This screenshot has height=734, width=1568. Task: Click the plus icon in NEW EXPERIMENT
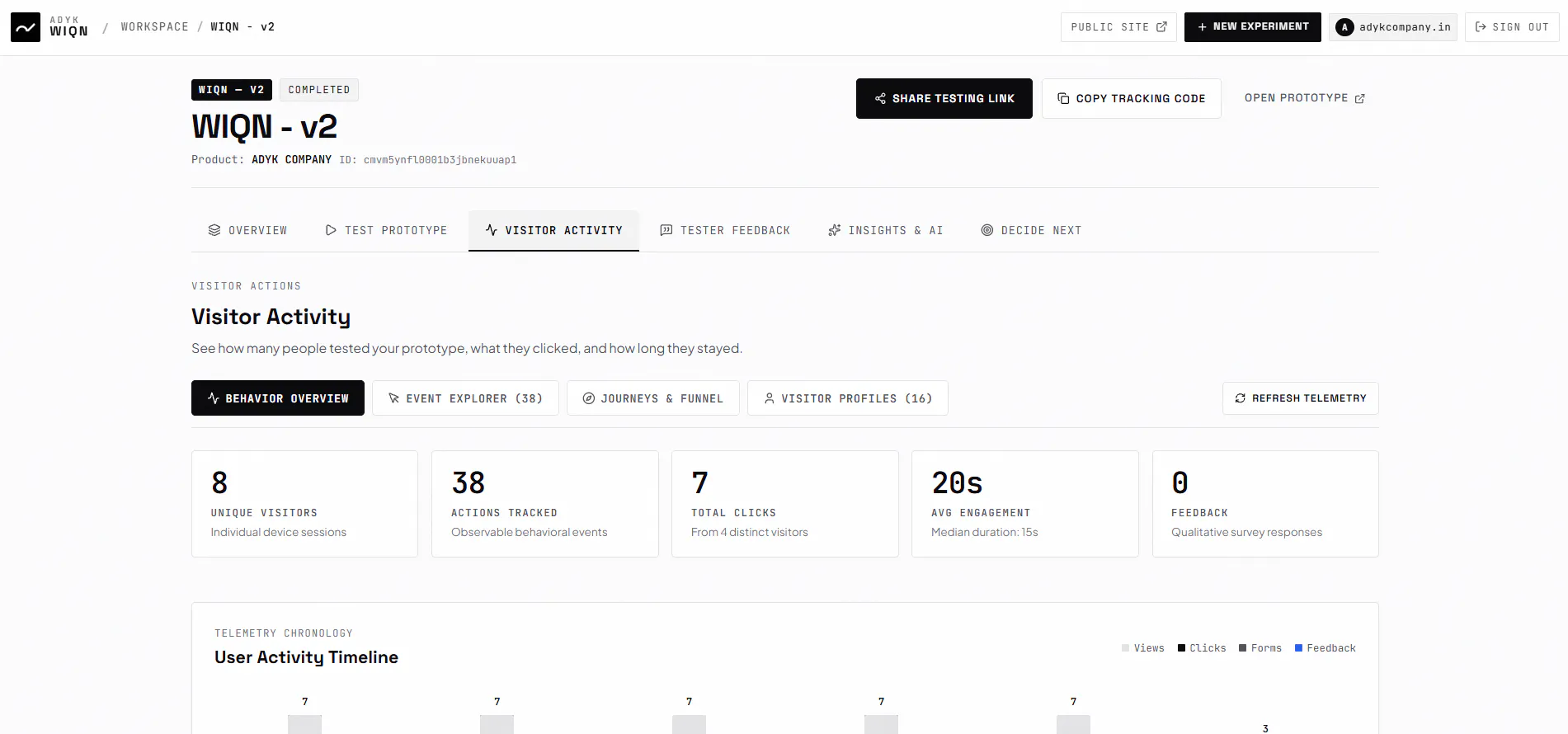tap(1203, 27)
